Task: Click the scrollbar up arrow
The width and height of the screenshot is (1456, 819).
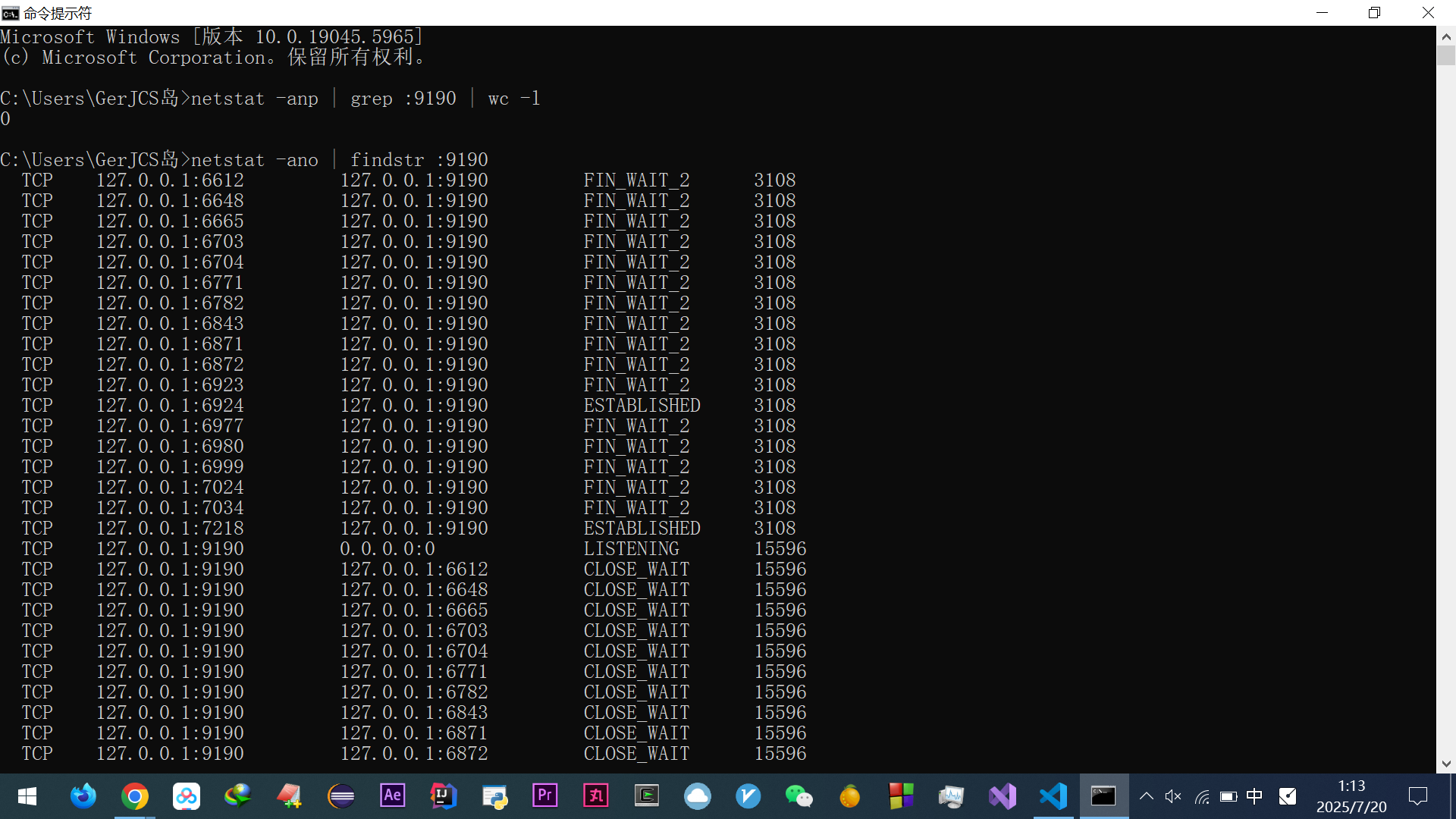Action: [x=1445, y=36]
